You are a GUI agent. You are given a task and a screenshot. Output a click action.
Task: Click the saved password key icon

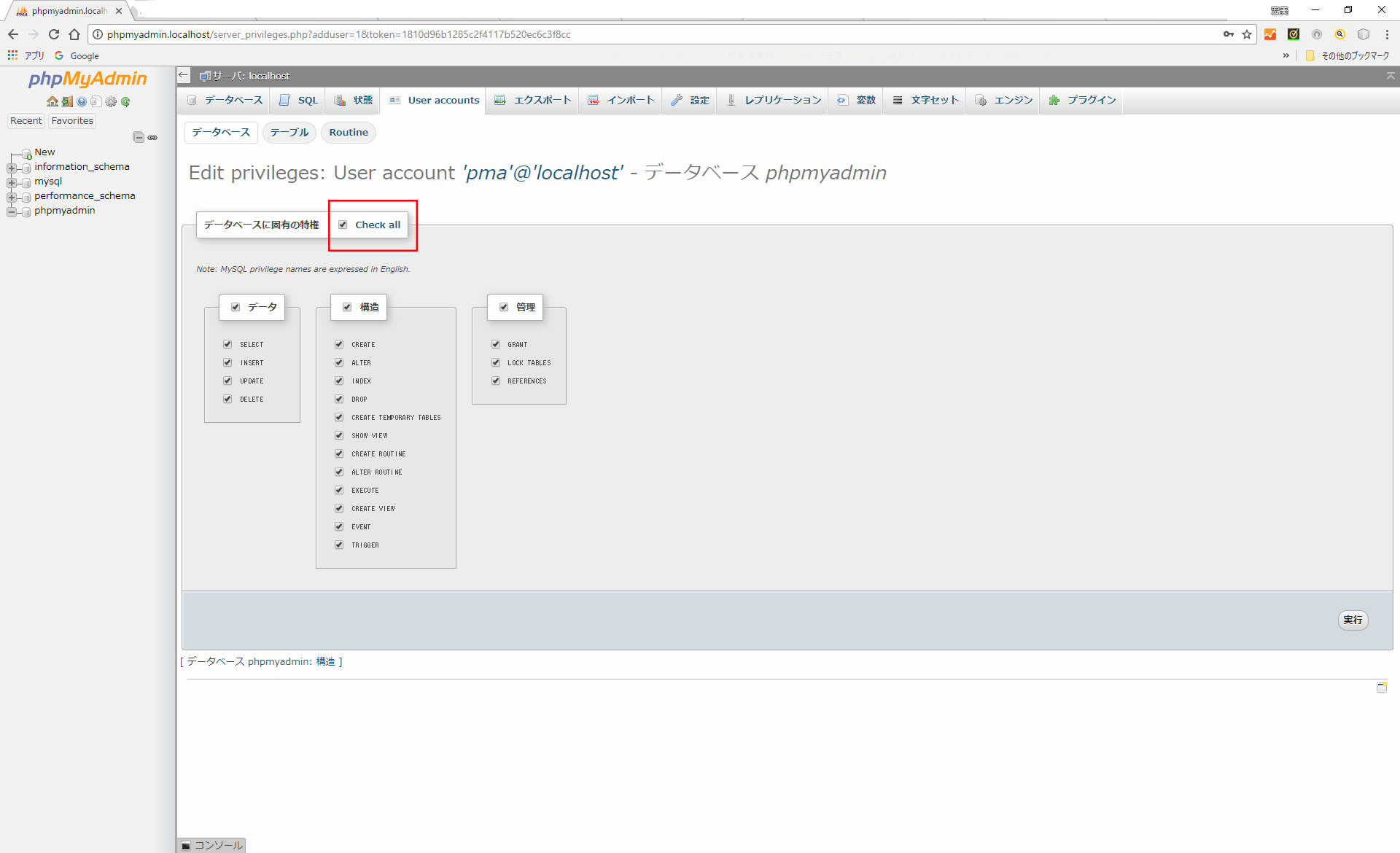(1229, 34)
